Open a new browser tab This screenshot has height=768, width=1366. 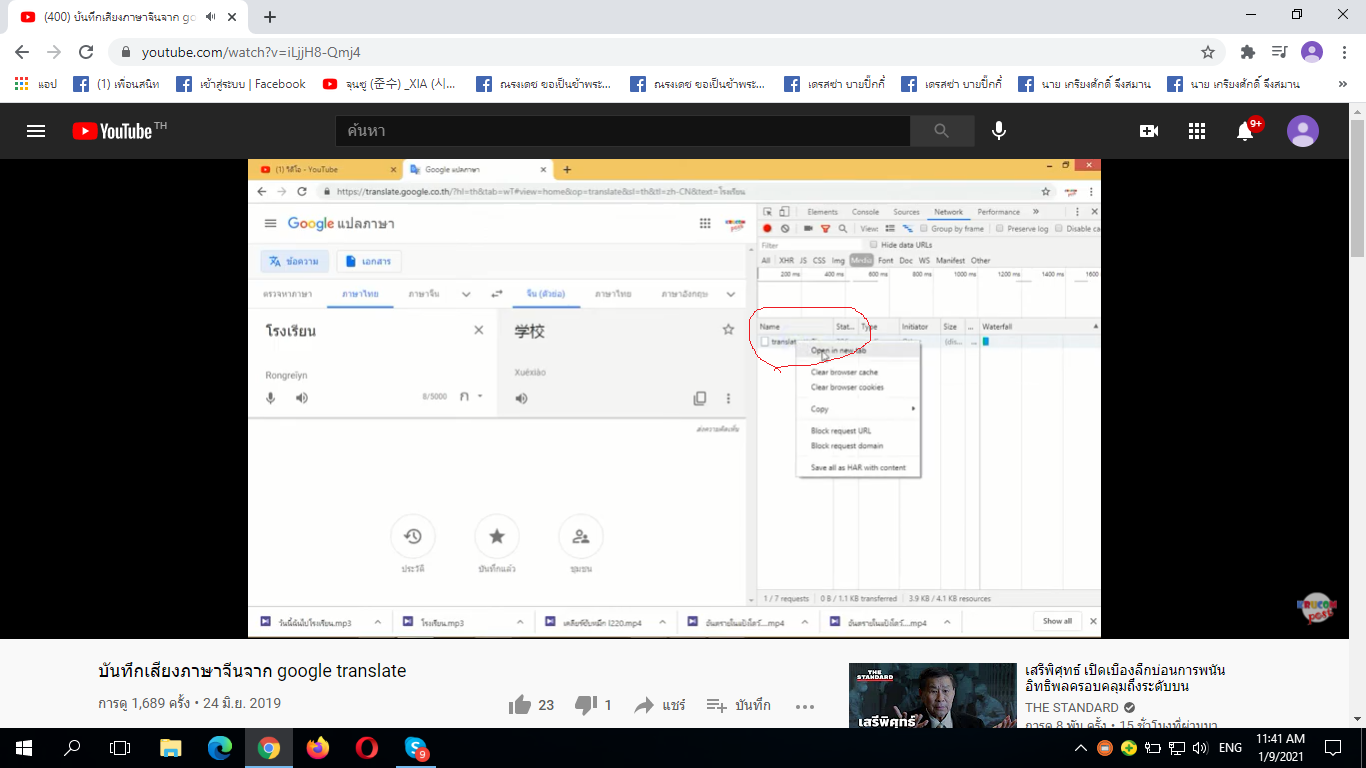coord(270,16)
